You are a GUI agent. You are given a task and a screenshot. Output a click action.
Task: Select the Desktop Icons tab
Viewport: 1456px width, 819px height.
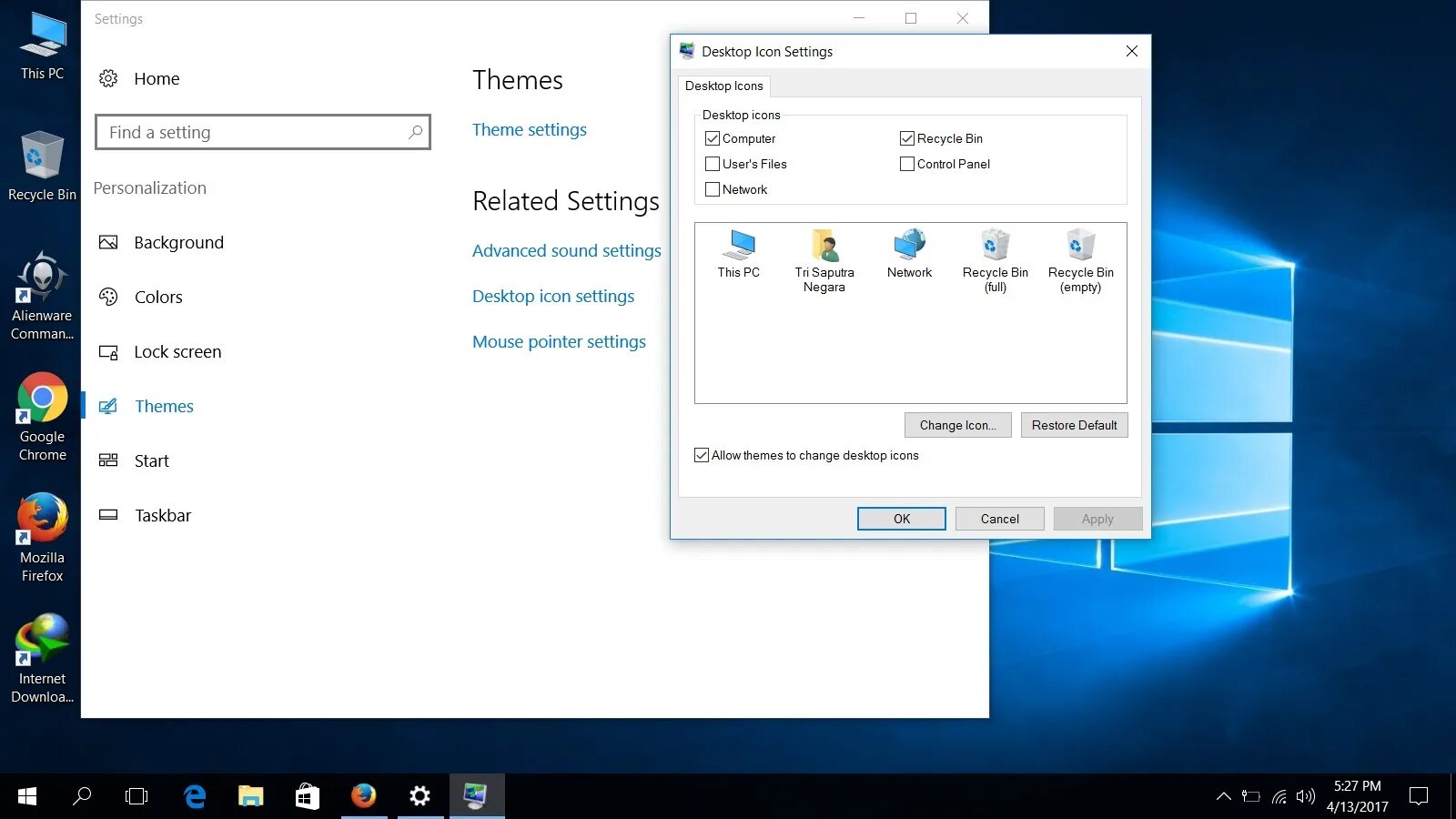click(724, 86)
